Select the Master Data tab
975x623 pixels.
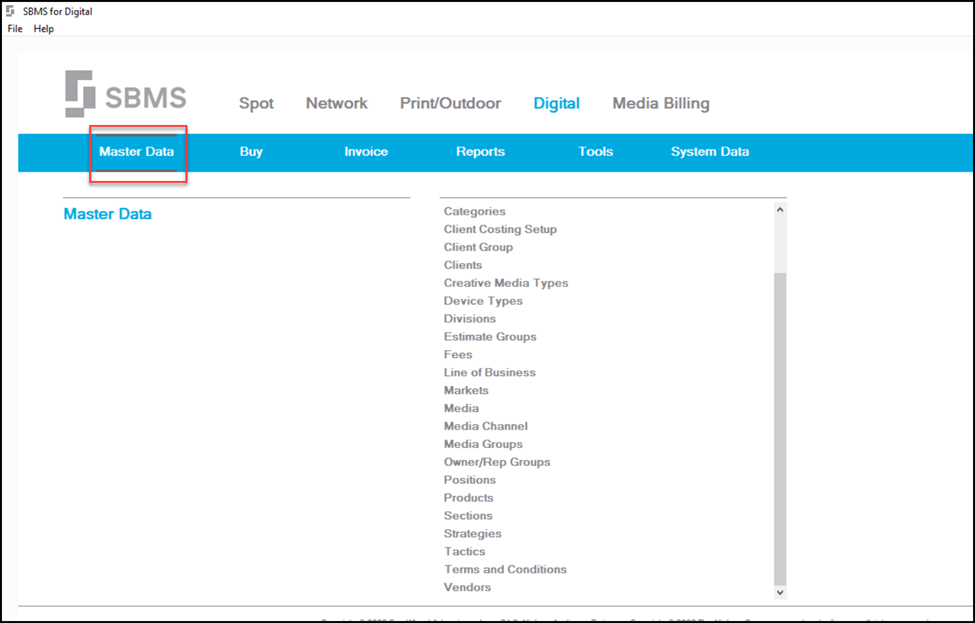(x=137, y=152)
